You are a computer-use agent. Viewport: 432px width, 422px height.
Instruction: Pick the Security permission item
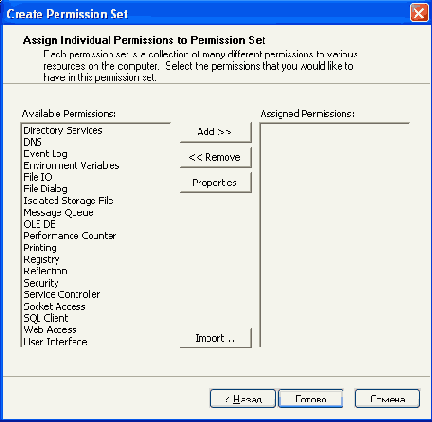coord(41,283)
